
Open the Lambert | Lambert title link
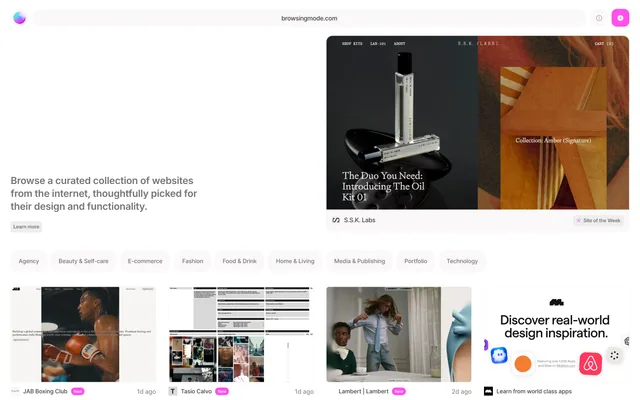click(x=363, y=391)
